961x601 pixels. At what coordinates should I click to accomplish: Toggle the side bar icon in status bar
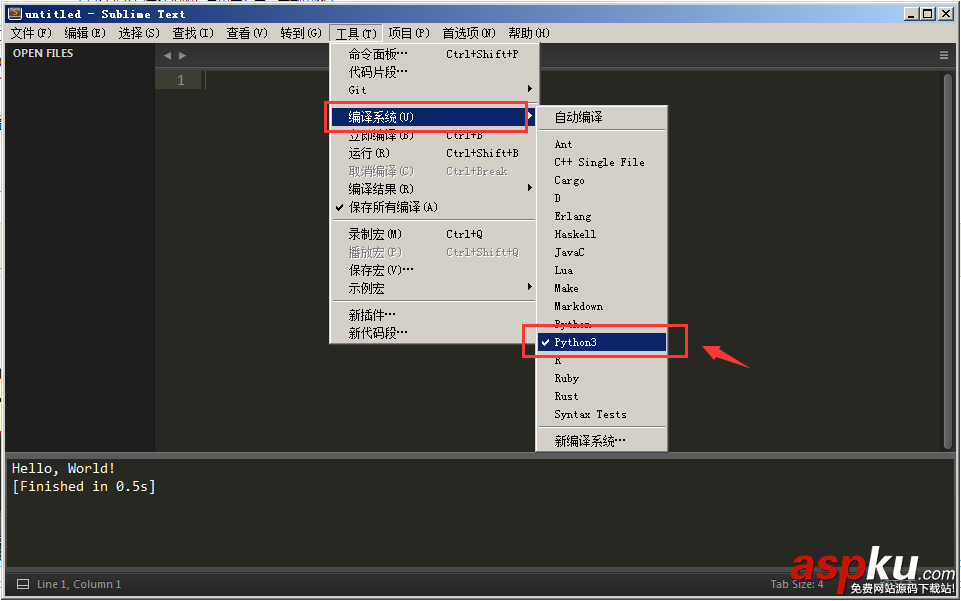[x=23, y=584]
